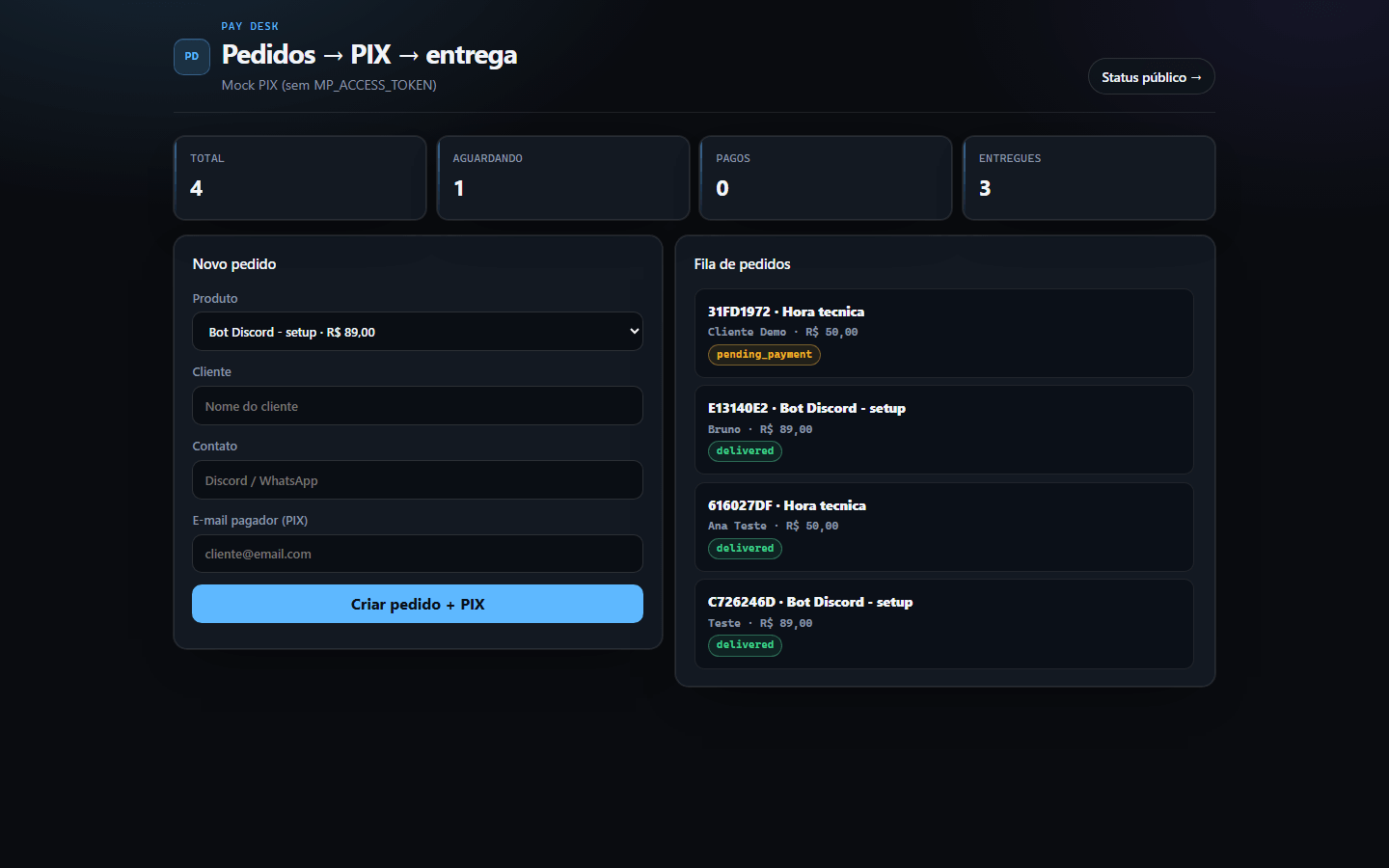This screenshot has height=868, width=1389.
Task: Click the pending_payment status badge
Action: click(764, 355)
